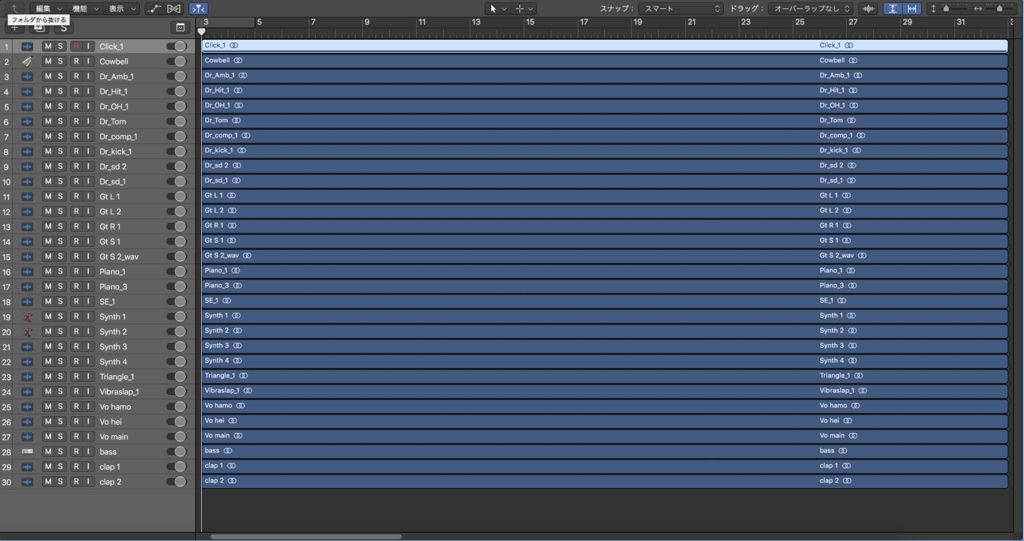
Task: Record-enable the Click_1 track
Action: point(76,46)
